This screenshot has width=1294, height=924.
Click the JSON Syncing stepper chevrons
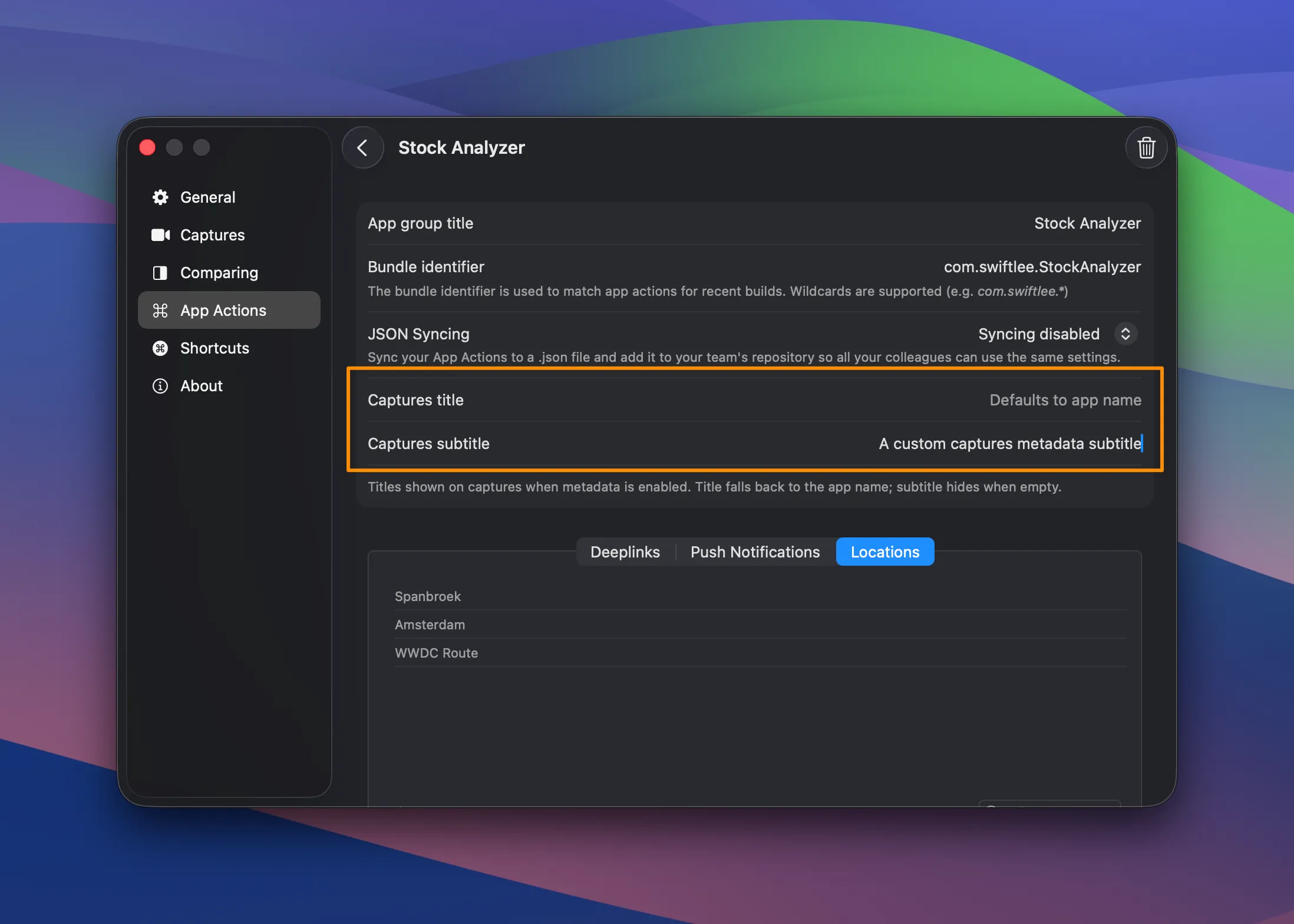(1125, 334)
